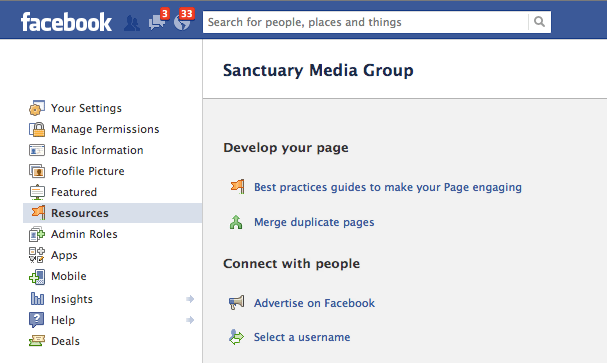607x363 pixels.
Task: Open the Featured section
Action: (74, 192)
